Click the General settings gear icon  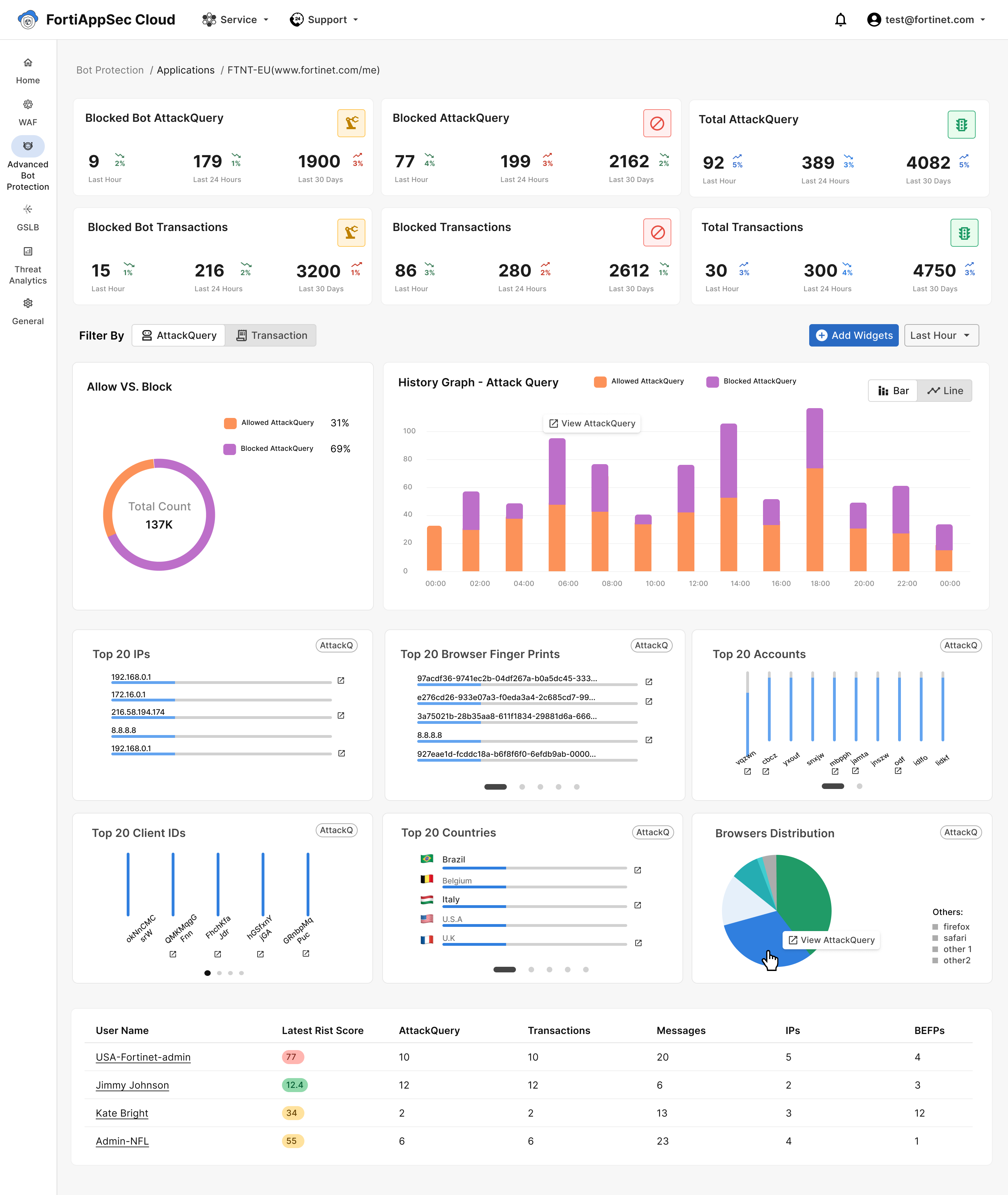point(27,303)
